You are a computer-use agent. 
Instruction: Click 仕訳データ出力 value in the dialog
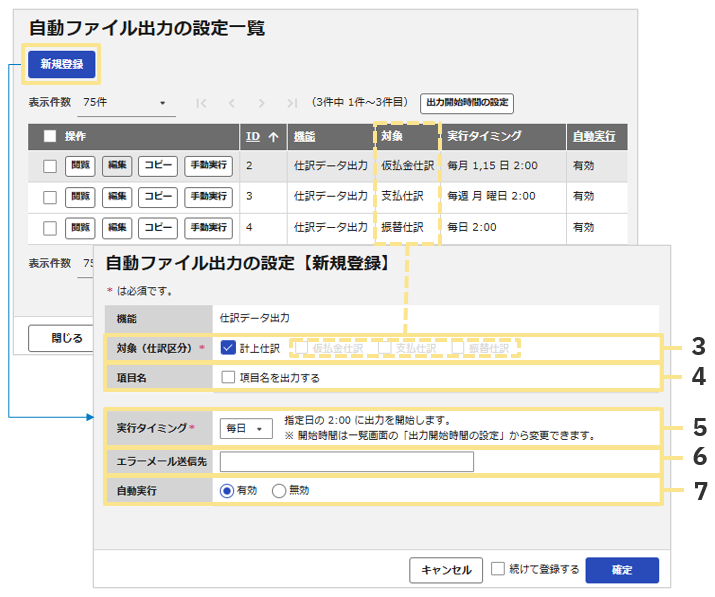(254, 318)
